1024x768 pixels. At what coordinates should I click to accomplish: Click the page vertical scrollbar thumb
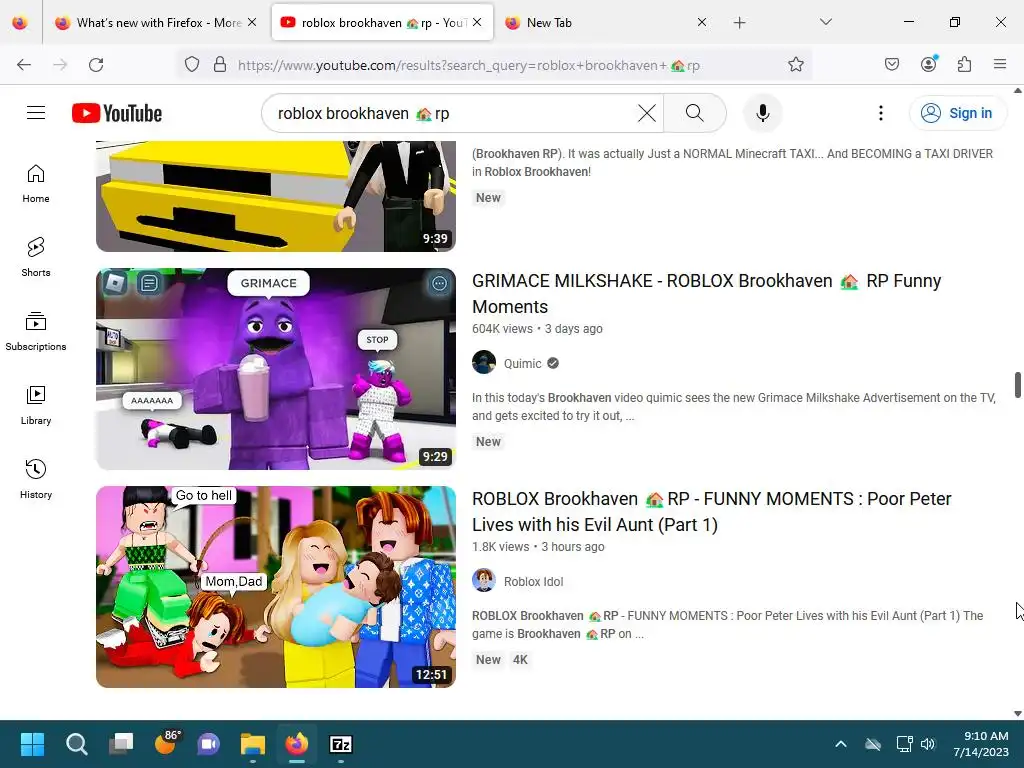pos(1017,385)
